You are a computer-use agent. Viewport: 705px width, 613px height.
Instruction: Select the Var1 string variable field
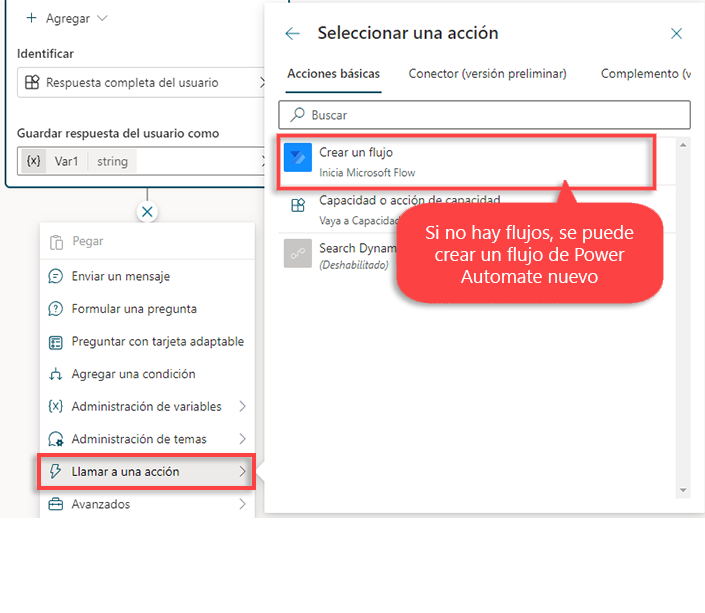(141, 161)
